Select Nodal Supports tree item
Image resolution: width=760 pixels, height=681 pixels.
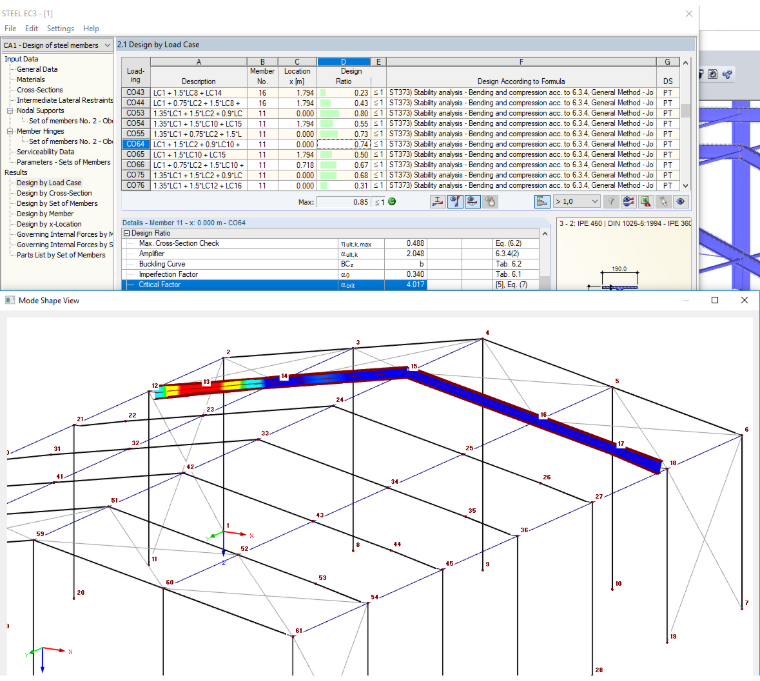coord(40,111)
